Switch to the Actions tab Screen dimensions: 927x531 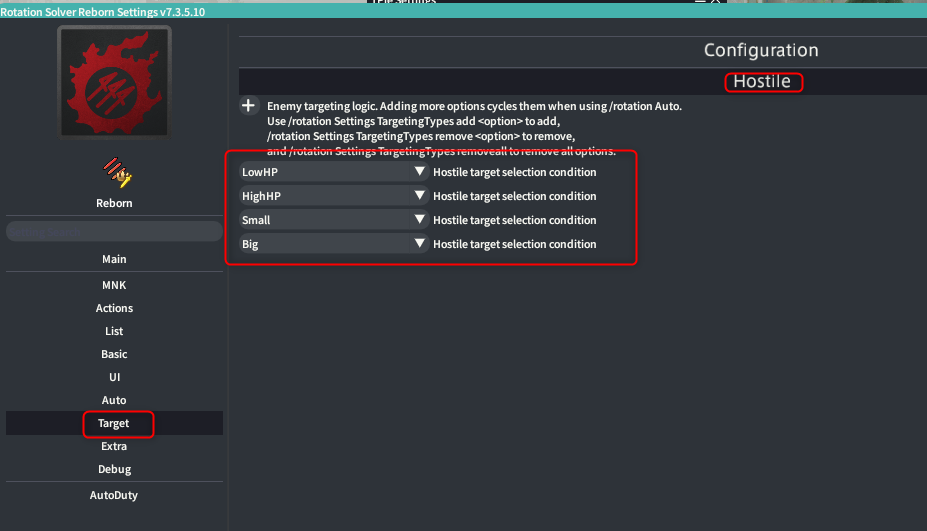tap(114, 308)
